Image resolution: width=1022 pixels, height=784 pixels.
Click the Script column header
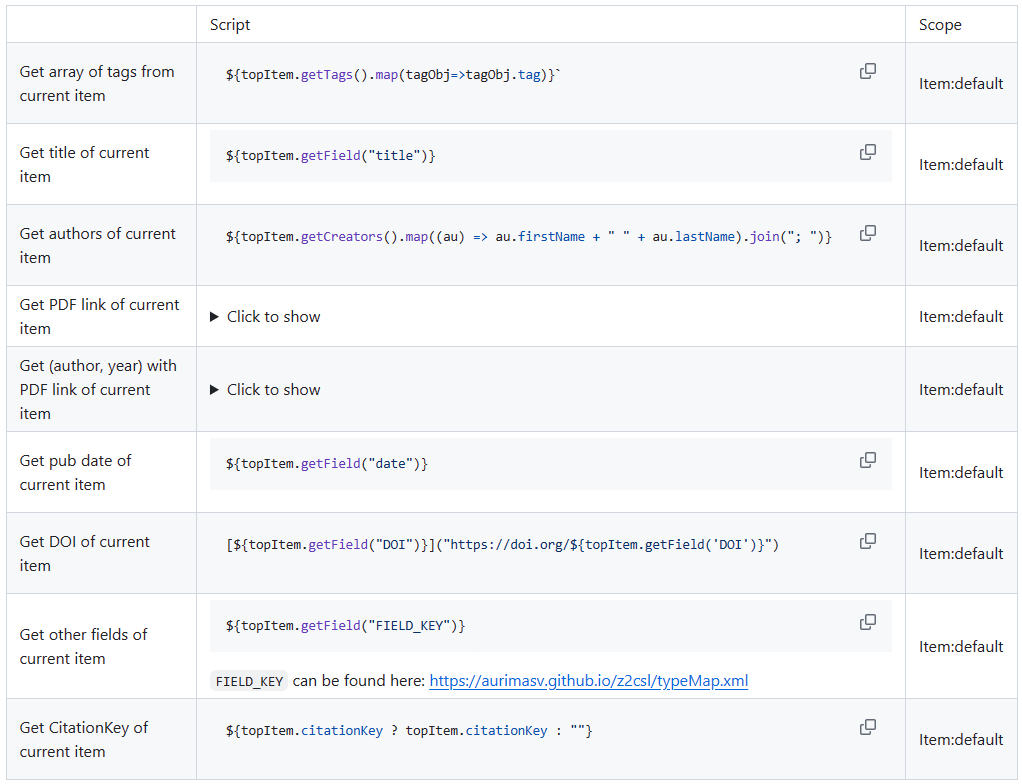point(231,25)
